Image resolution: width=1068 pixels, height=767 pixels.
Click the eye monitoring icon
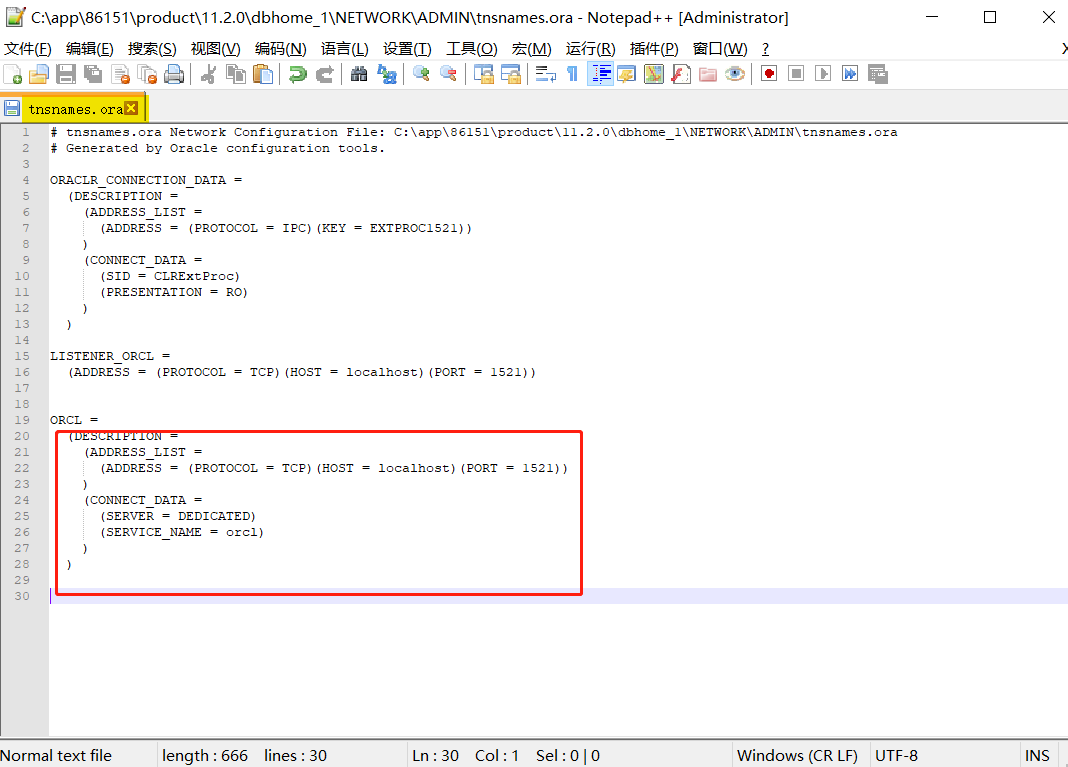click(x=735, y=74)
